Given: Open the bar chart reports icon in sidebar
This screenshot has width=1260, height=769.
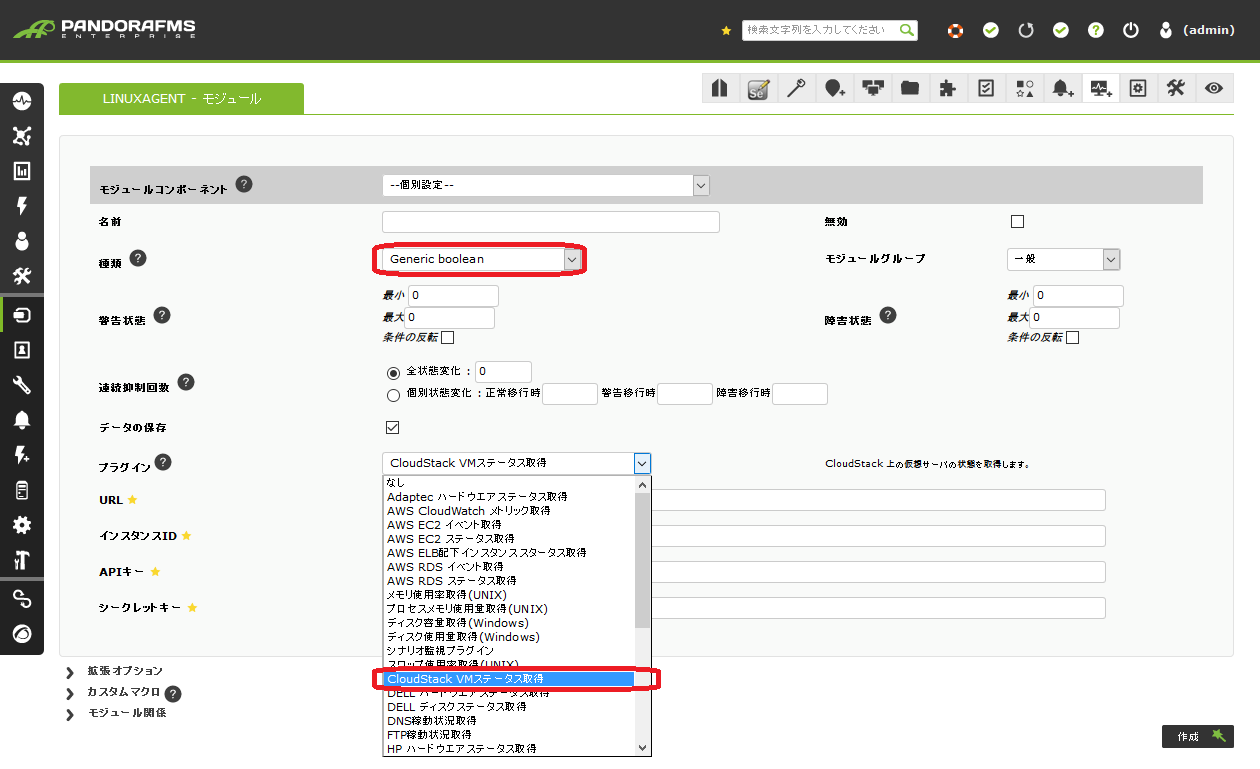Looking at the screenshot, I should pos(22,171).
